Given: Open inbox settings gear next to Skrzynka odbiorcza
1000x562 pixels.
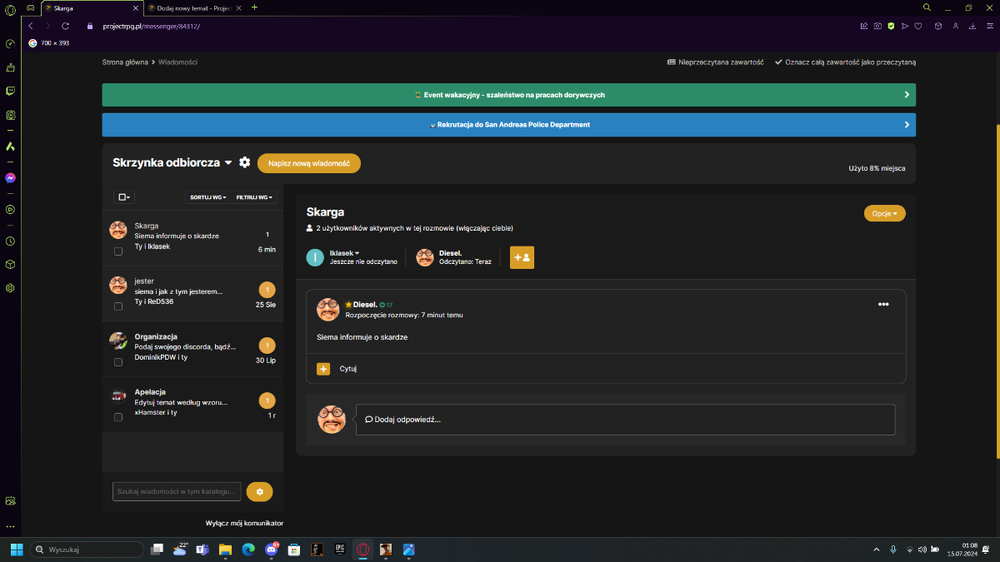Looking at the screenshot, I should tap(244, 163).
